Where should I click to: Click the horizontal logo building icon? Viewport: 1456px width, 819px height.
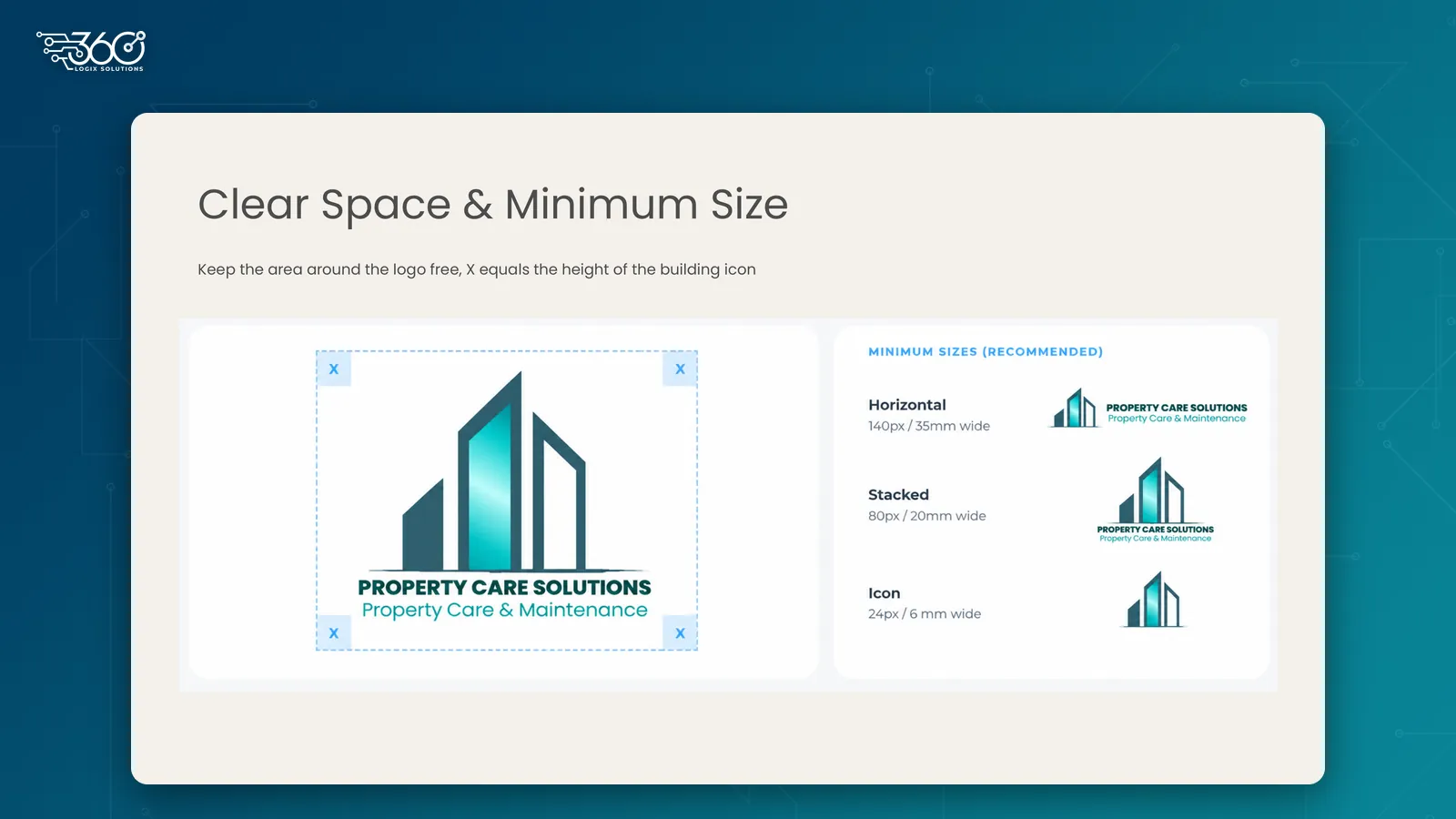(1075, 408)
